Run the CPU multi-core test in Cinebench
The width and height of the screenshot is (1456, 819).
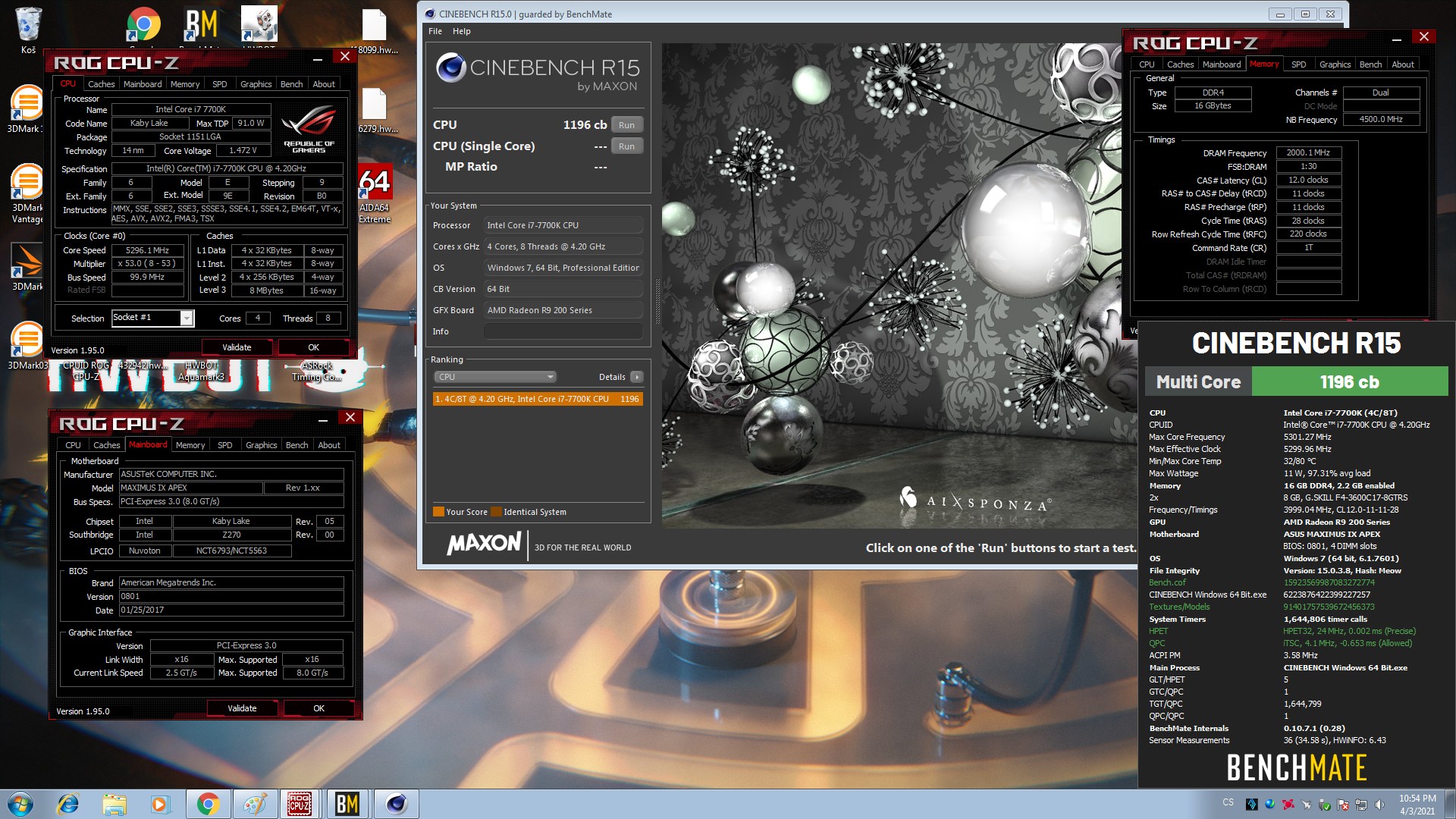coord(626,125)
